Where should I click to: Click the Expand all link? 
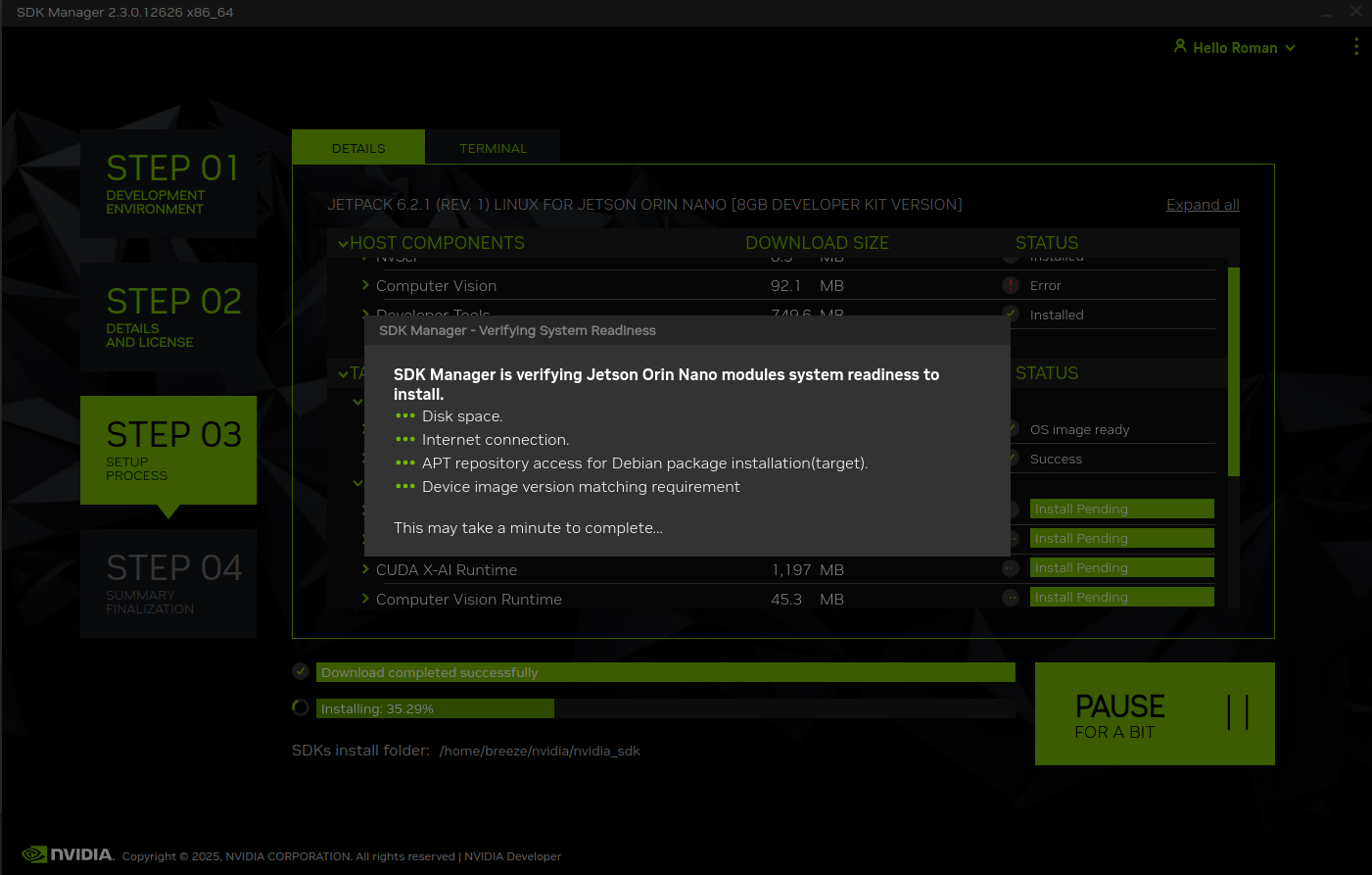click(1202, 204)
